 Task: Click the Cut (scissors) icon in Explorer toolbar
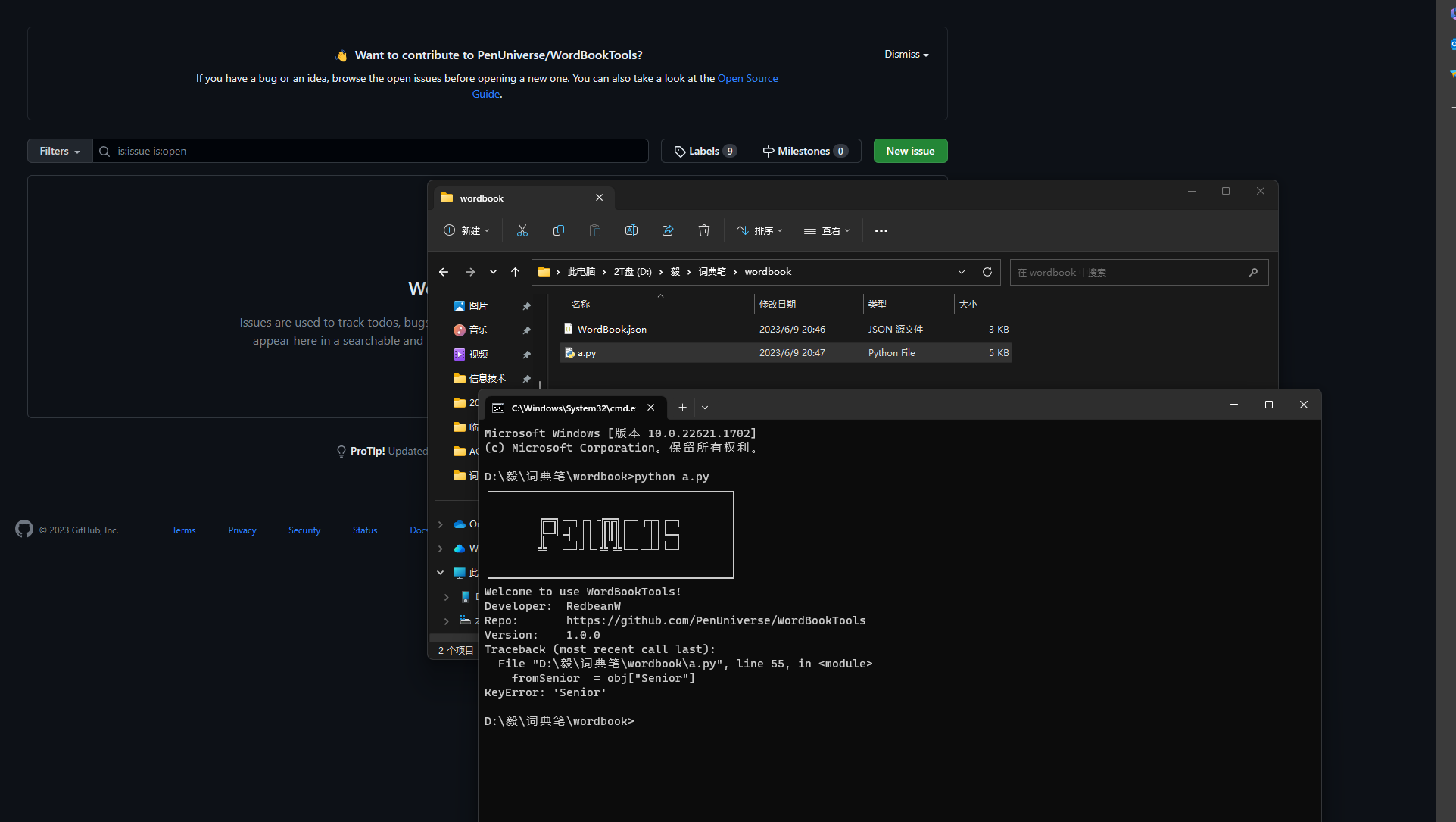(522, 230)
